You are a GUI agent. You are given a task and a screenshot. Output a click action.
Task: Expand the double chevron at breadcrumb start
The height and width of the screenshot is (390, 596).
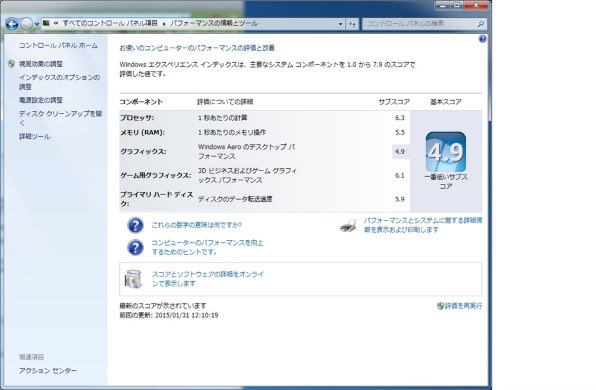pyautogui.click(x=56, y=23)
